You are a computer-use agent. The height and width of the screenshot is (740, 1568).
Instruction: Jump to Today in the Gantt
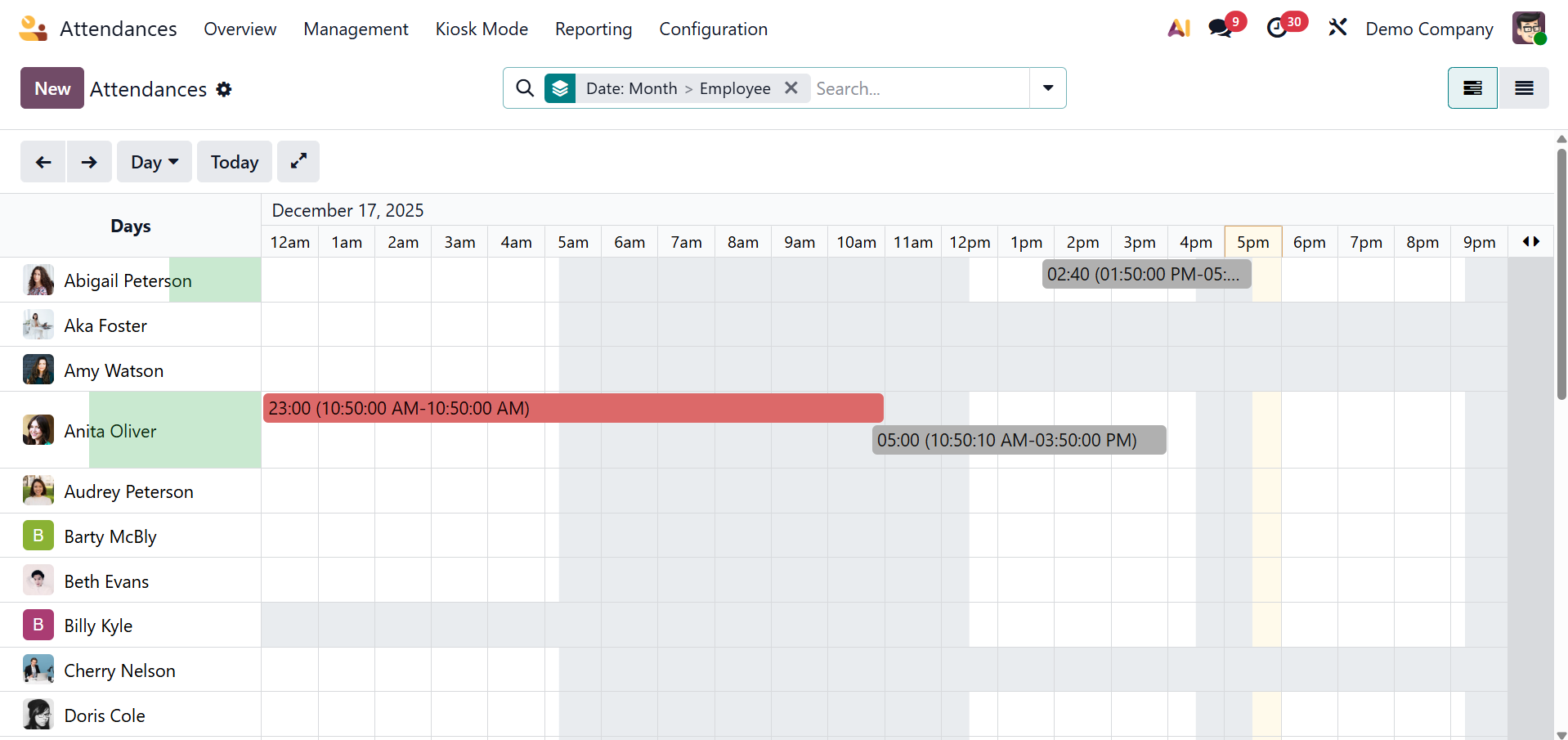coord(235,162)
